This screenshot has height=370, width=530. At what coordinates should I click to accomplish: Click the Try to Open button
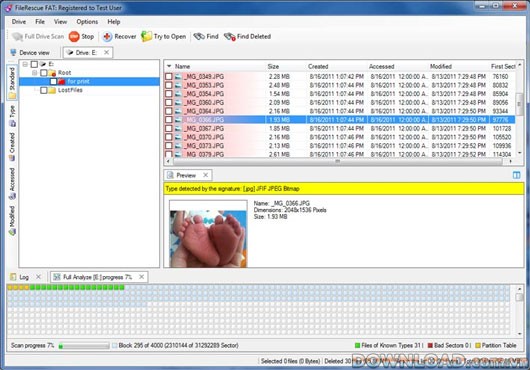(x=164, y=36)
